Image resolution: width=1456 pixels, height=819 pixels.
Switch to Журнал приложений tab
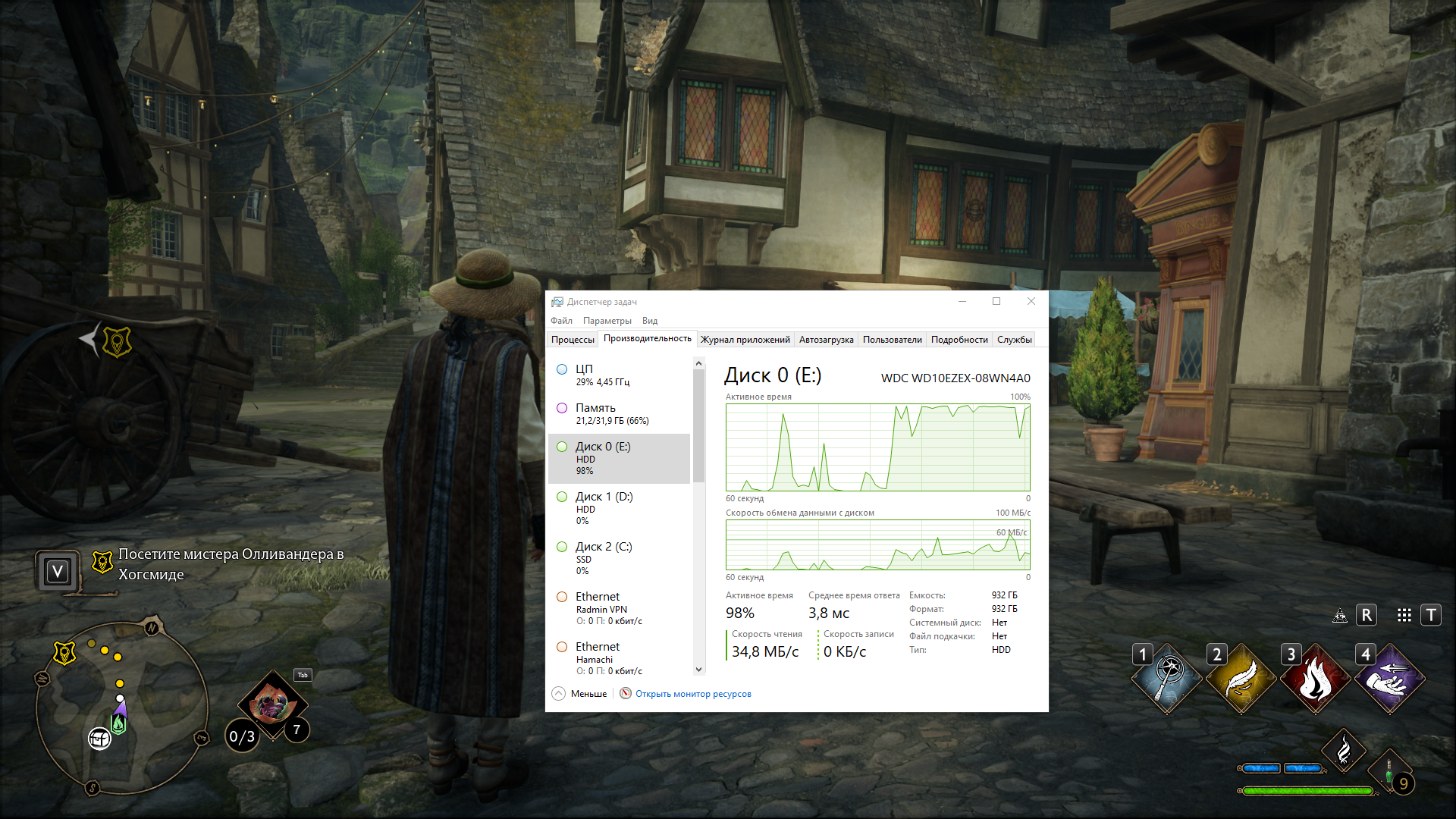[x=745, y=340]
